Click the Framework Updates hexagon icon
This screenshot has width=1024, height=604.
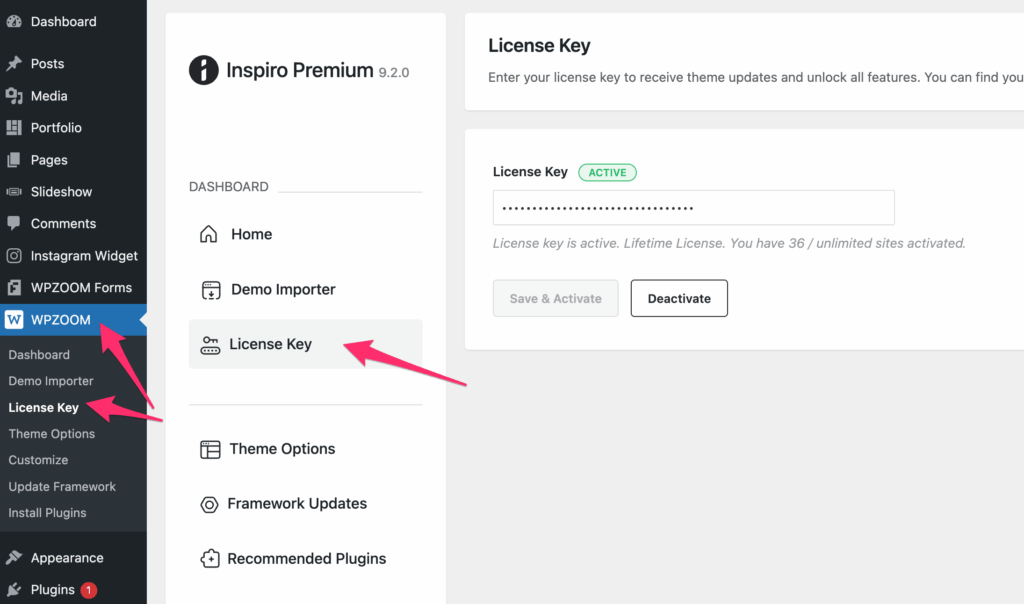209,504
